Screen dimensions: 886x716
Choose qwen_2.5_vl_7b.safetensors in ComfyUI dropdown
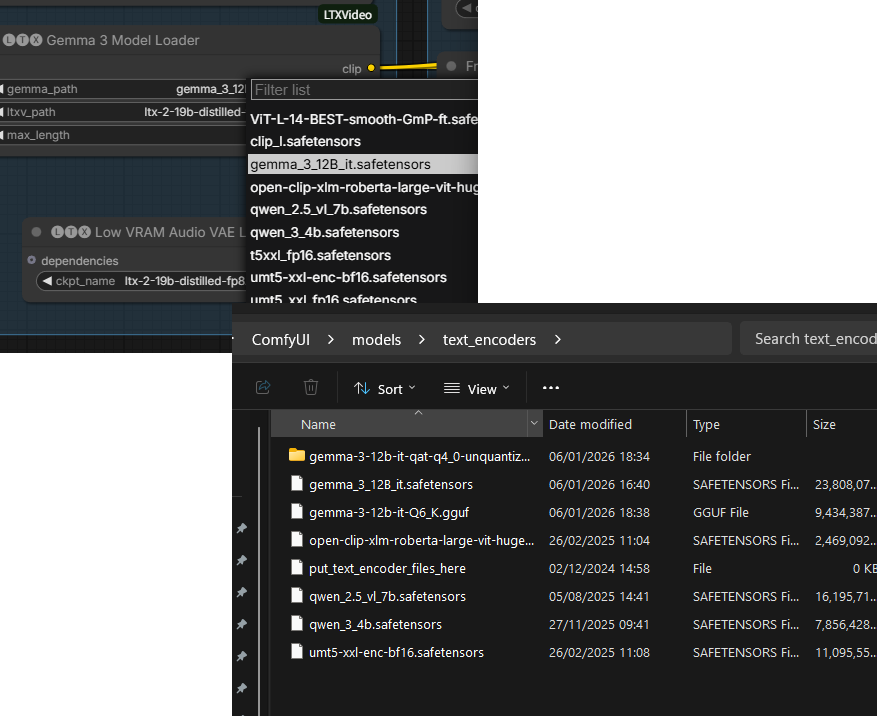363,210
